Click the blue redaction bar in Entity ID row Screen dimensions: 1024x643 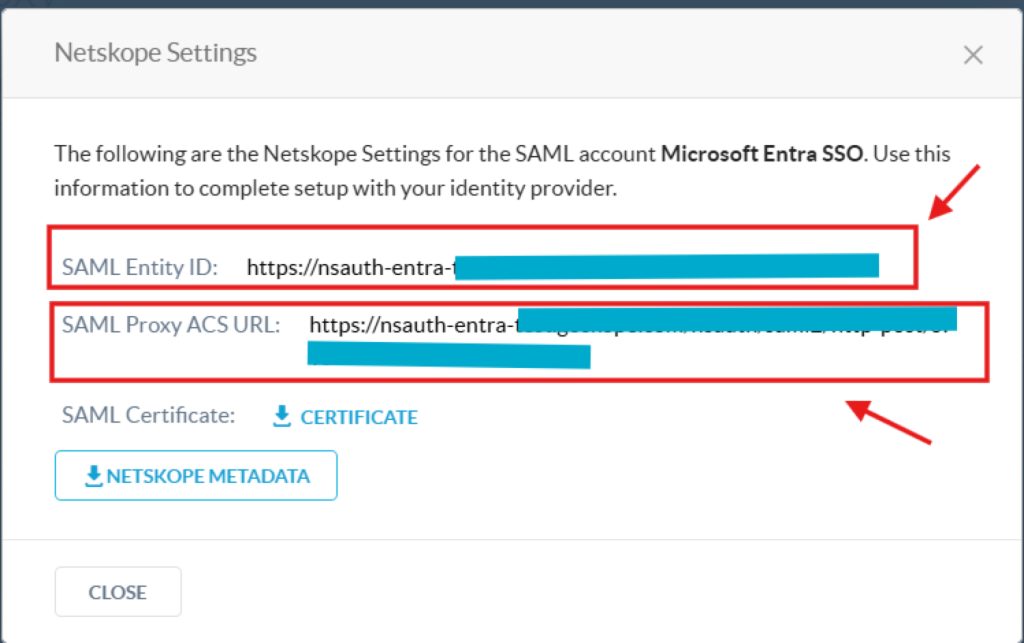pyautogui.click(x=667, y=266)
